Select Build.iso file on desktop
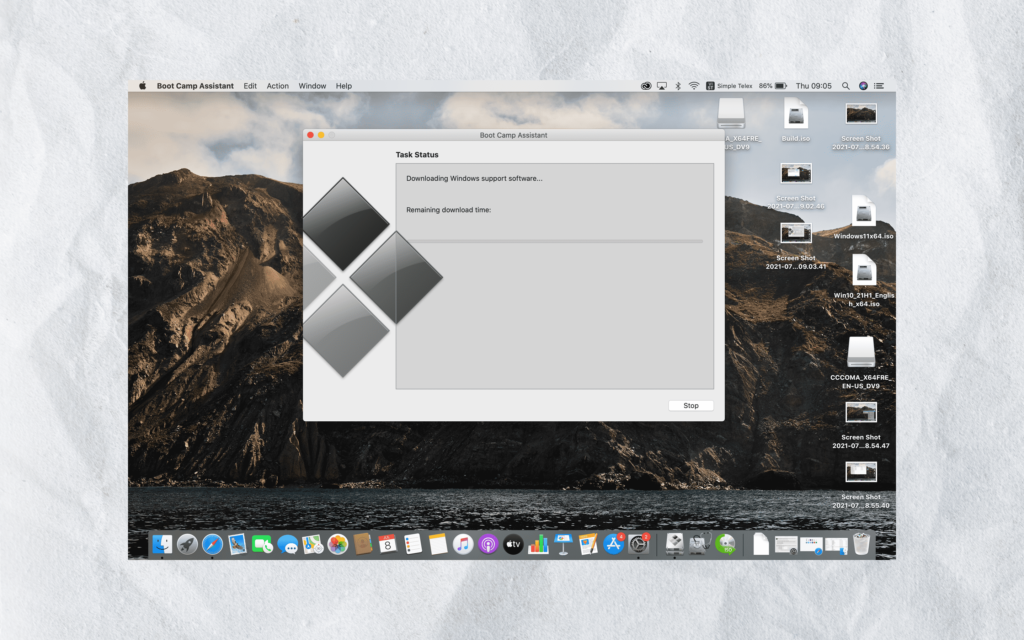1024x640 pixels. pos(795,120)
